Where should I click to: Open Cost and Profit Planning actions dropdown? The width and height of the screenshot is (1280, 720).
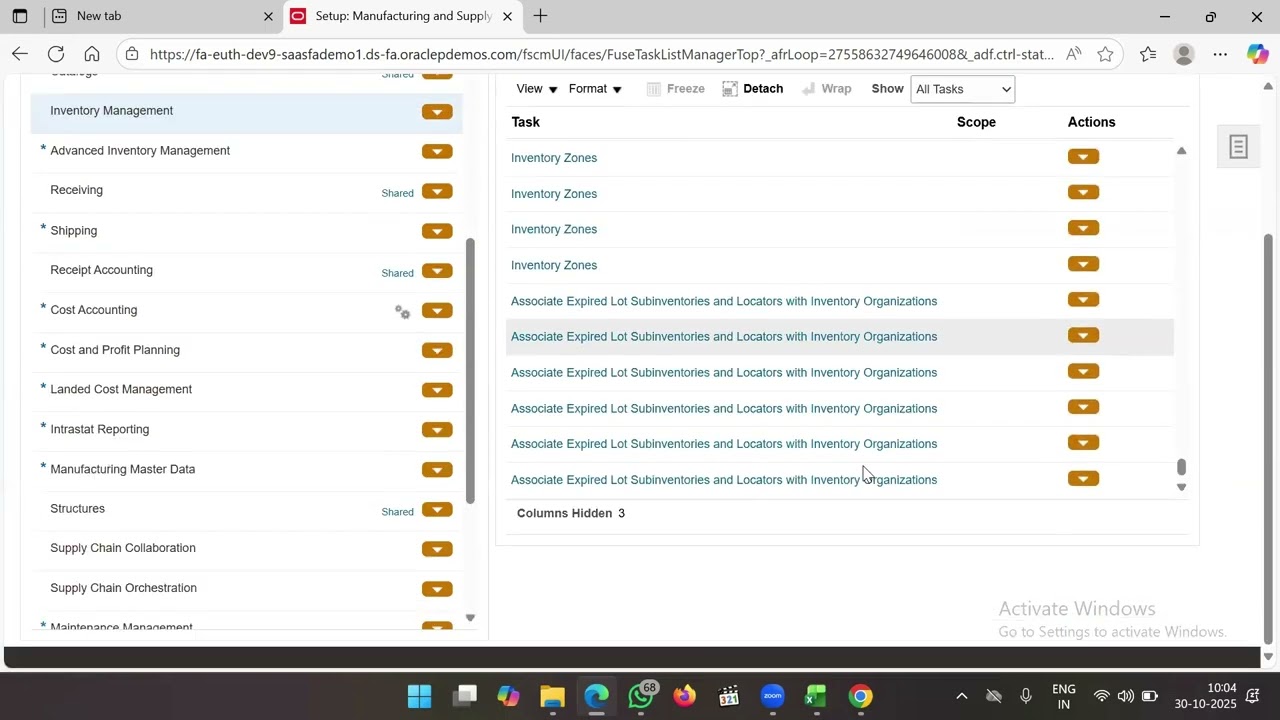(437, 351)
